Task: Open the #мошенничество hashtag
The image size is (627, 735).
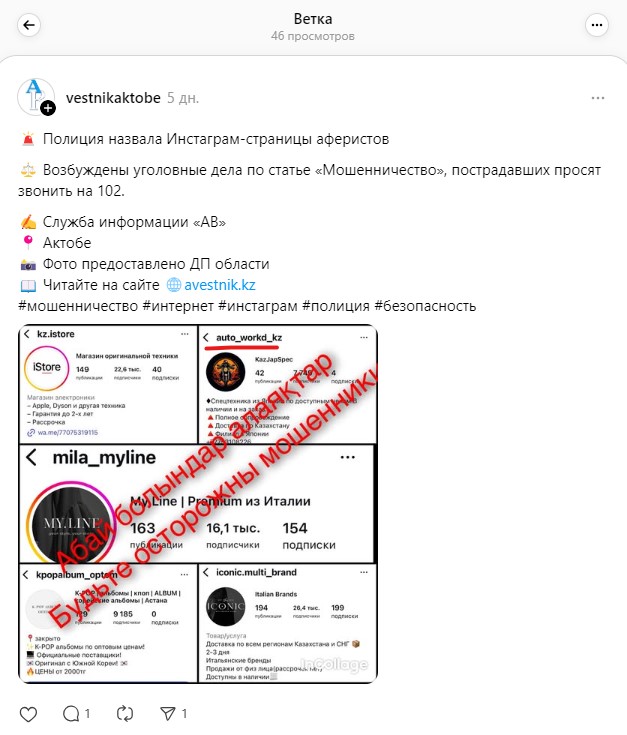Action: click(78, 306)
